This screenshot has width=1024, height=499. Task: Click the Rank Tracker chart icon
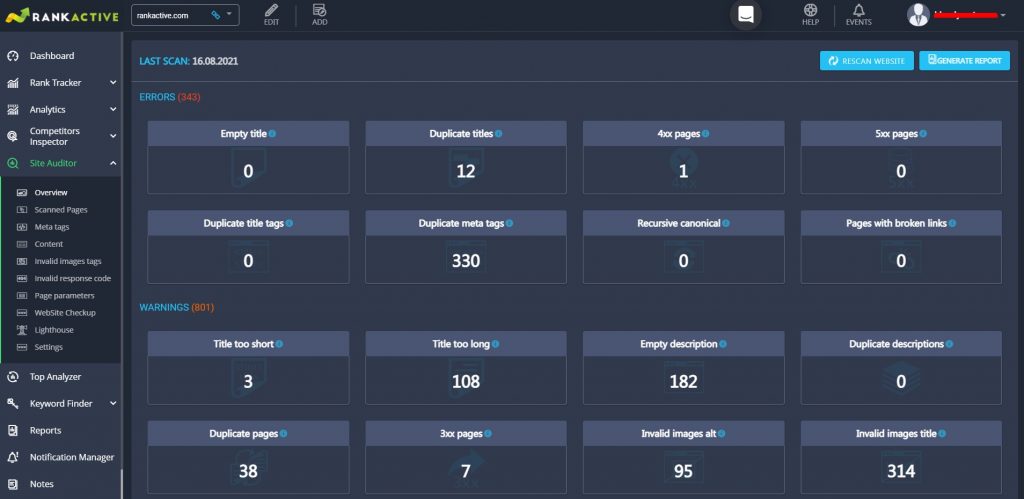12,83
